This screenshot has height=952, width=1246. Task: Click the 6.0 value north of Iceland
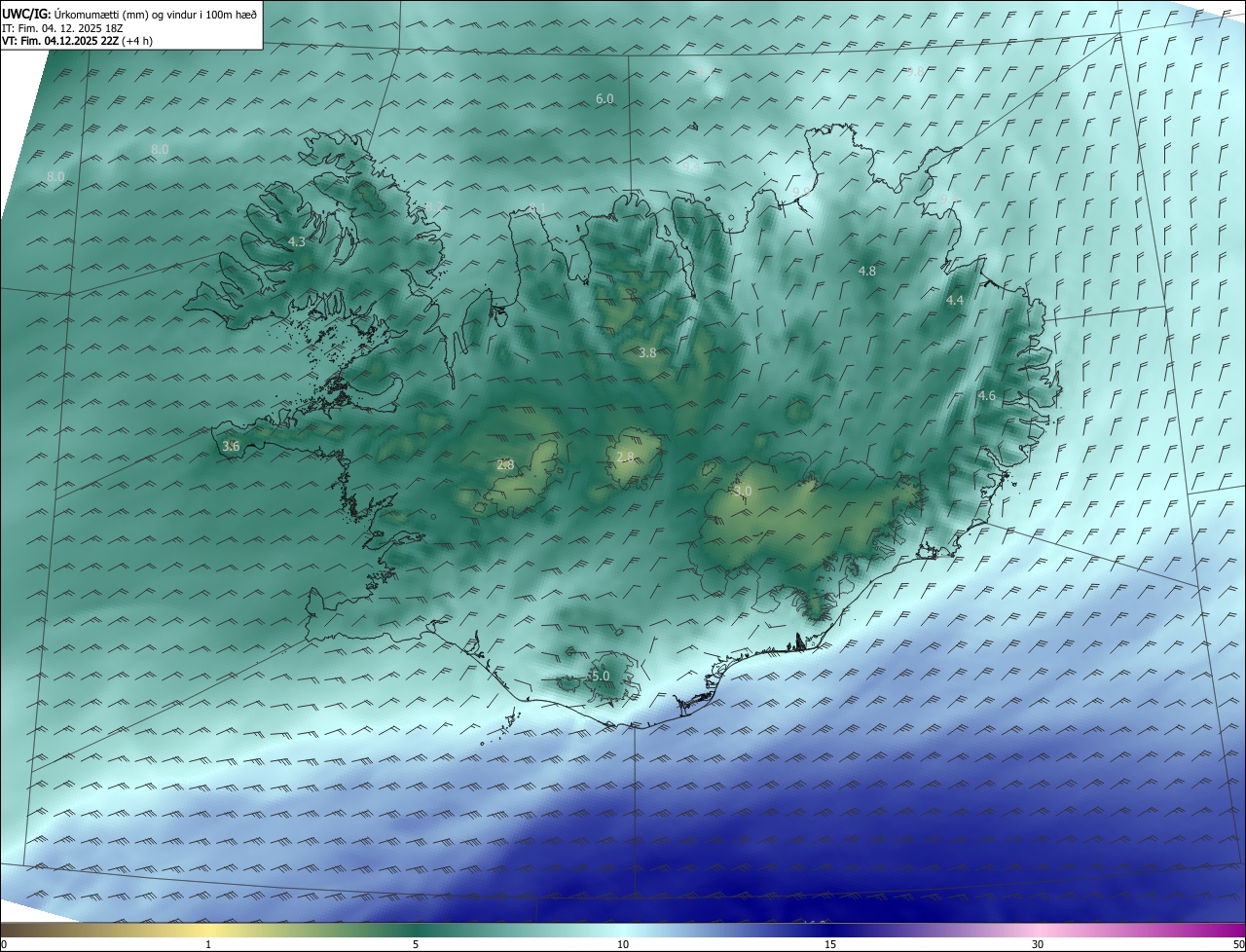[605, 99]
